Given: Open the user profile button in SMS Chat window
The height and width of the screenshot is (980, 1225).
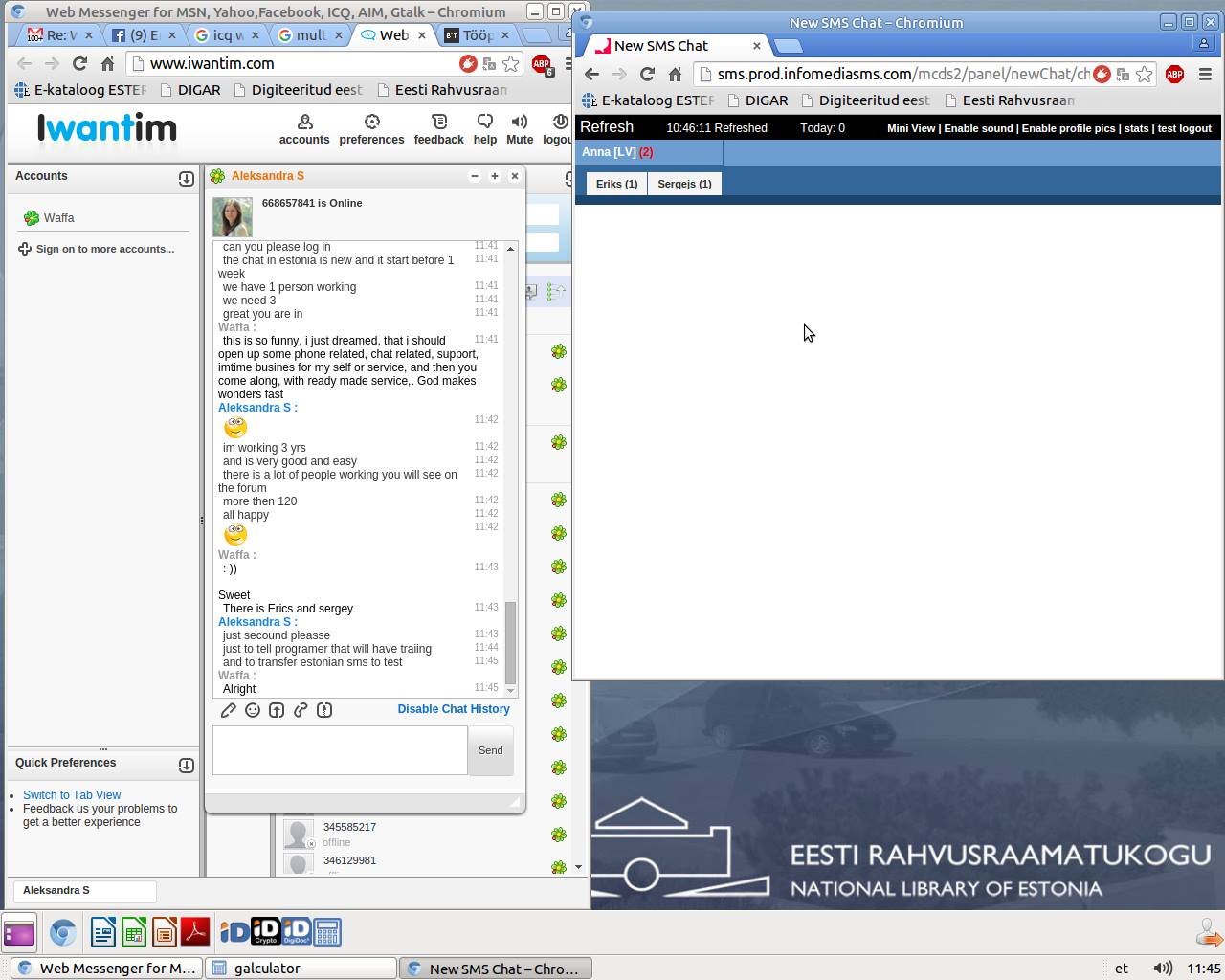Looking at the screenshot, I should [x=1204, y=43].
